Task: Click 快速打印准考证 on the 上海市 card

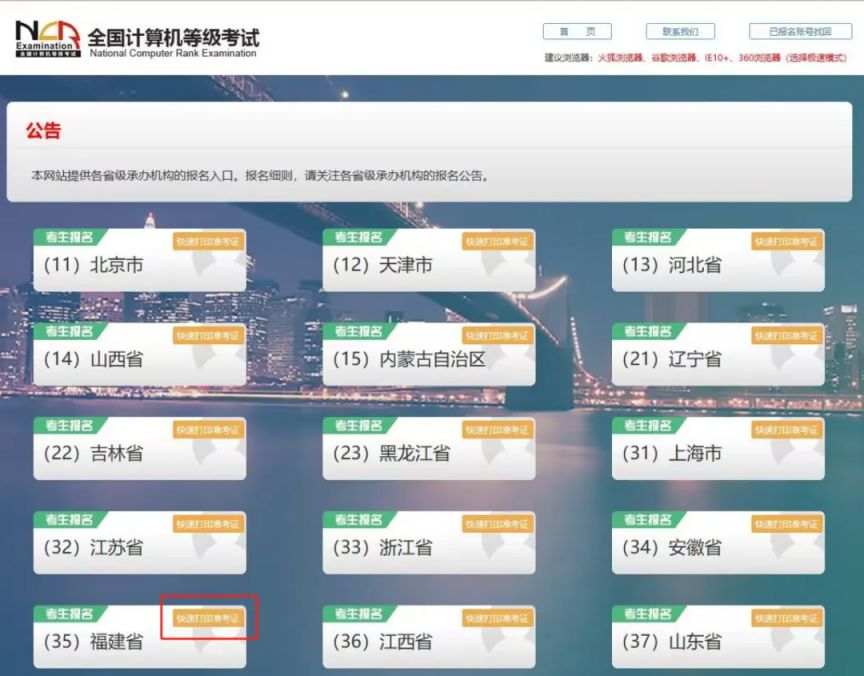Action: pos(787,430)
